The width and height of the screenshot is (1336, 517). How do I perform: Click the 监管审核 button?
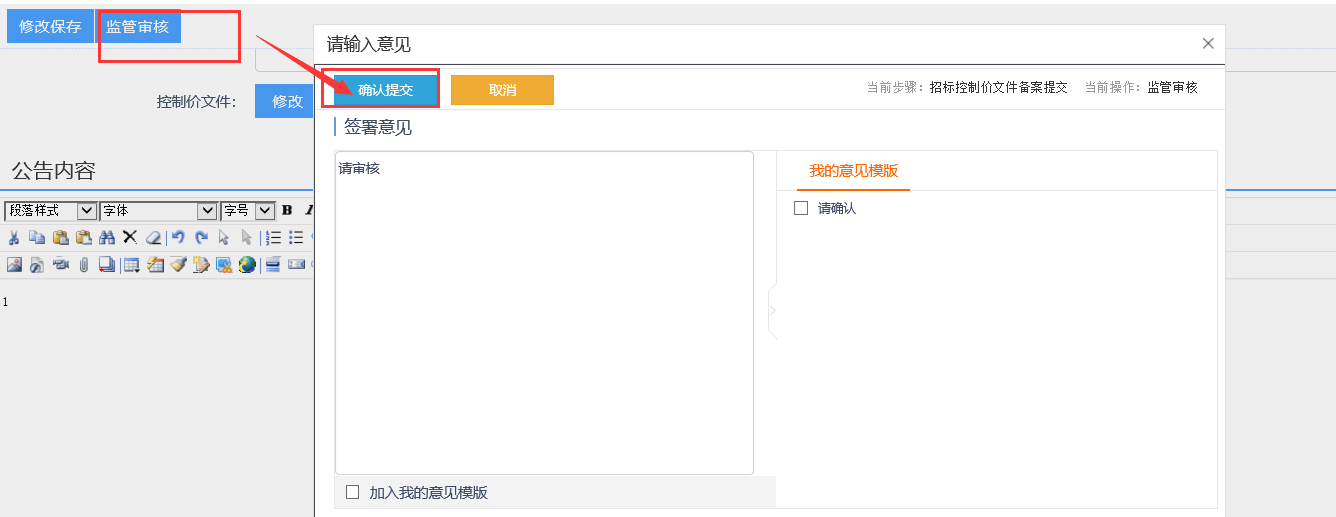point(138,27)
